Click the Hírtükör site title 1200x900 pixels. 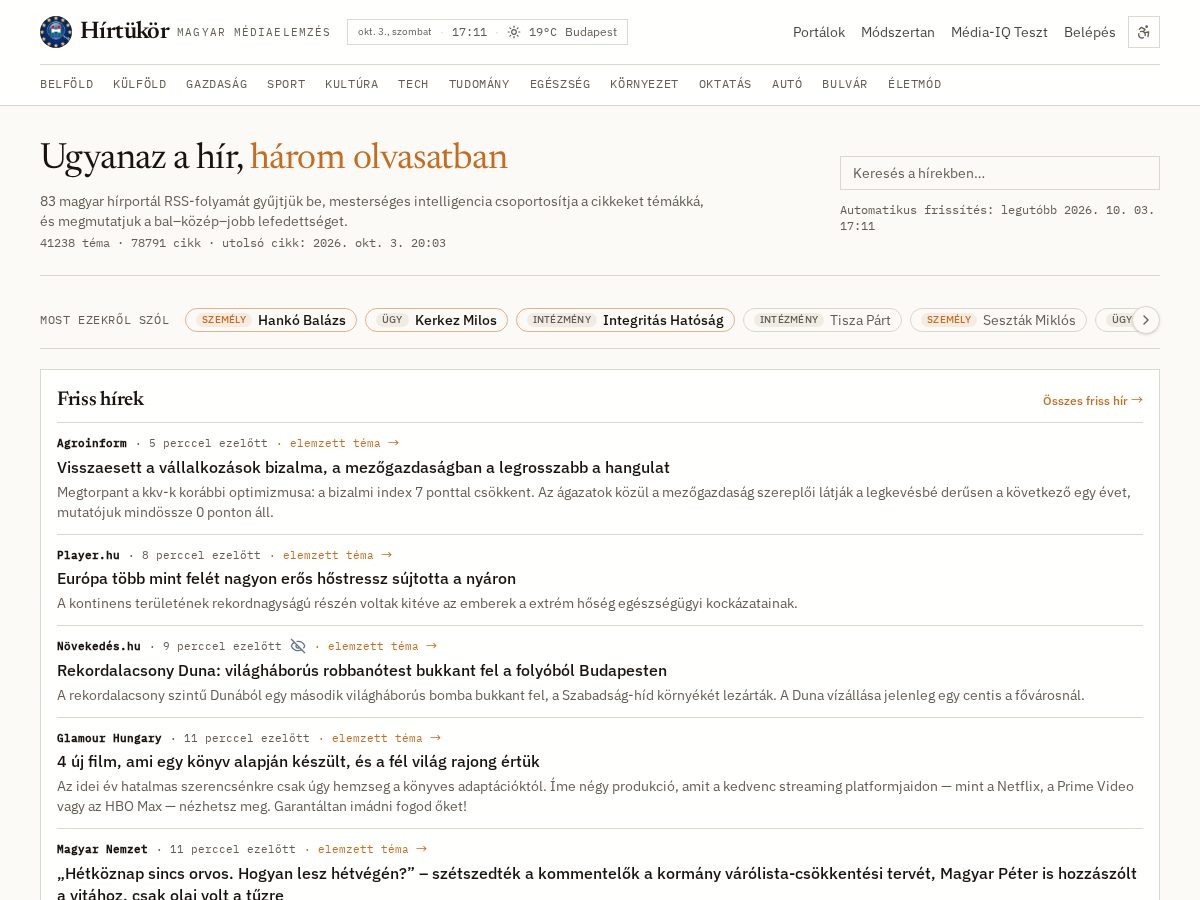tap(125, 32)
